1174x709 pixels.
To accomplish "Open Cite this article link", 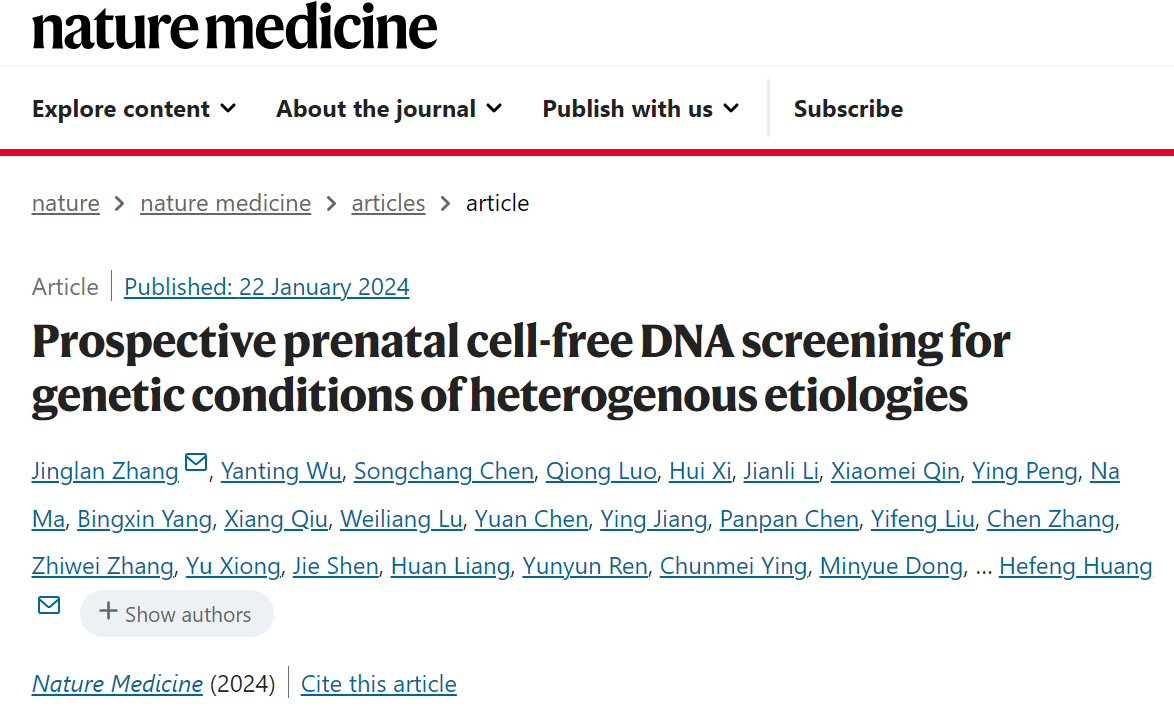I will click(378, 684).
